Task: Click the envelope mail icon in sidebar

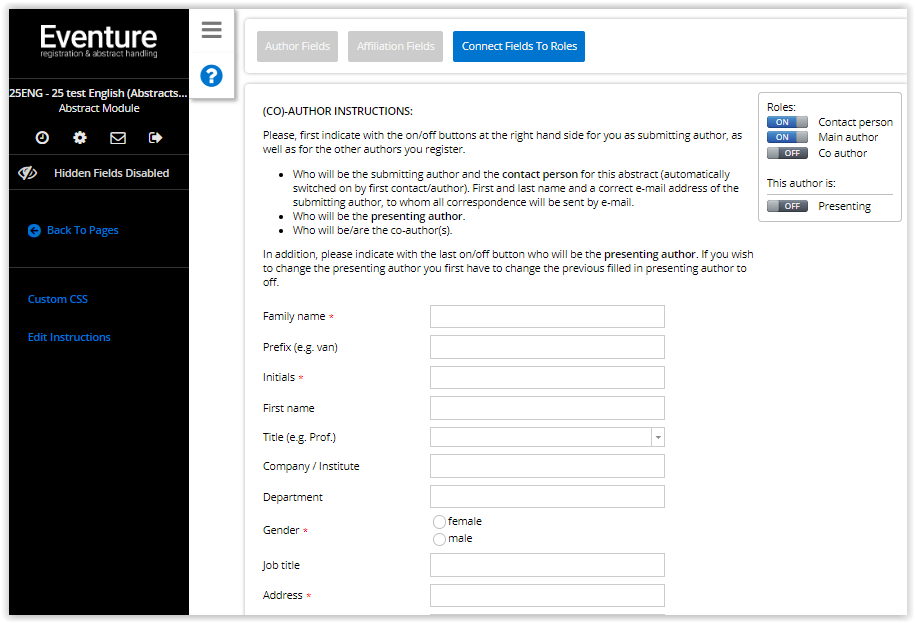Action: [x=118, y=138]
